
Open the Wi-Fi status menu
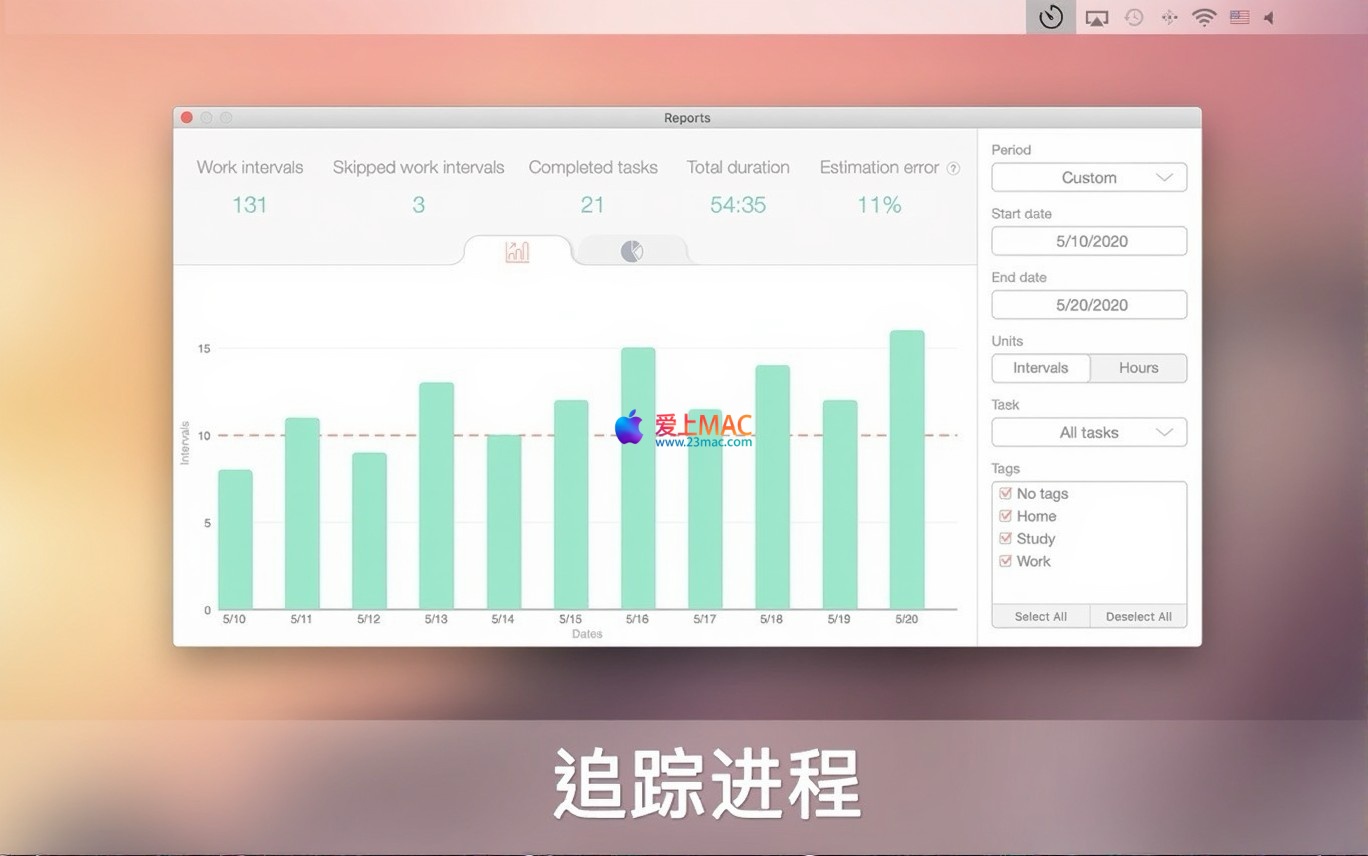click(x=1204, y=17)
